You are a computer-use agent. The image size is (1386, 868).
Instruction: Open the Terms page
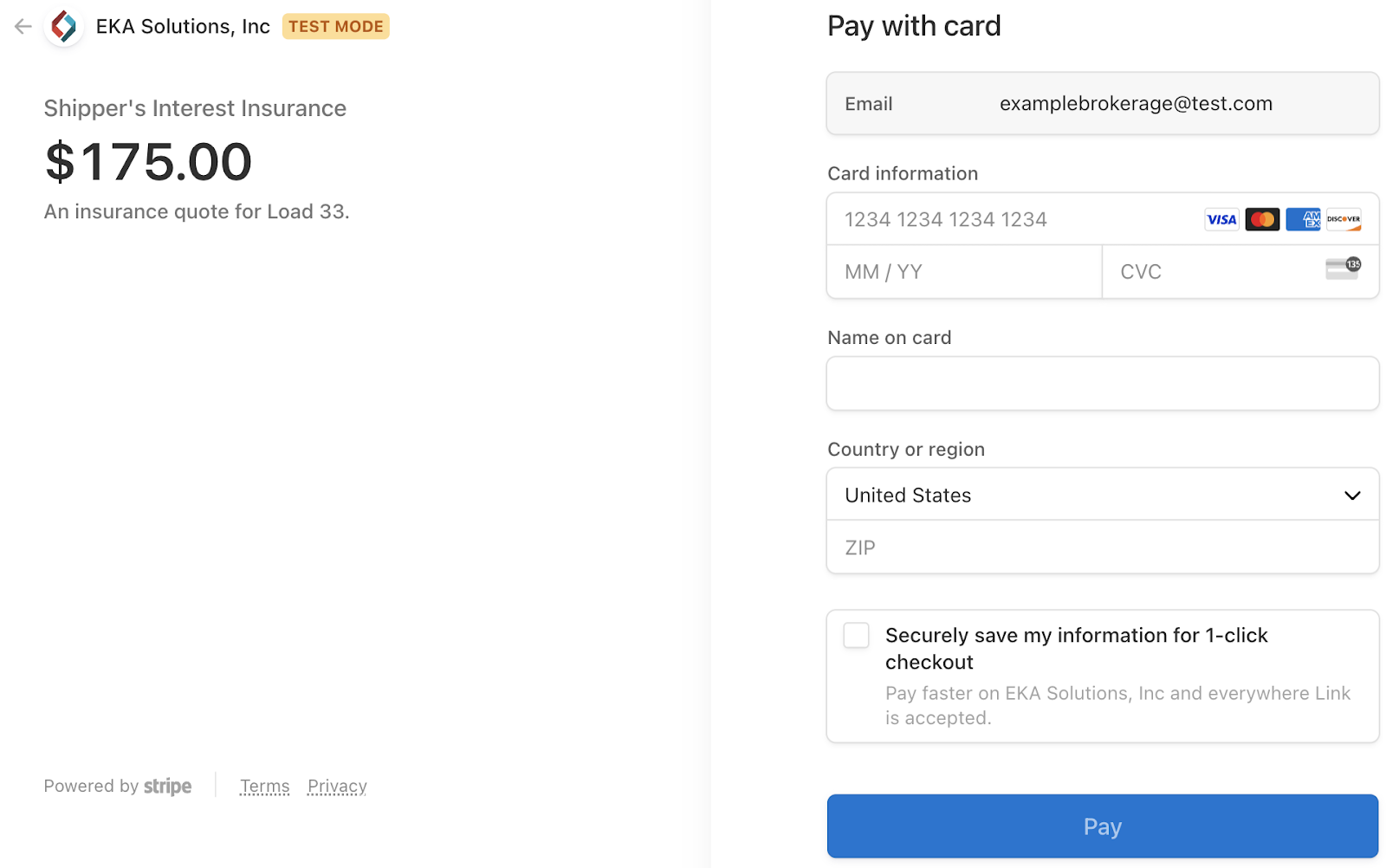(264, 786)
